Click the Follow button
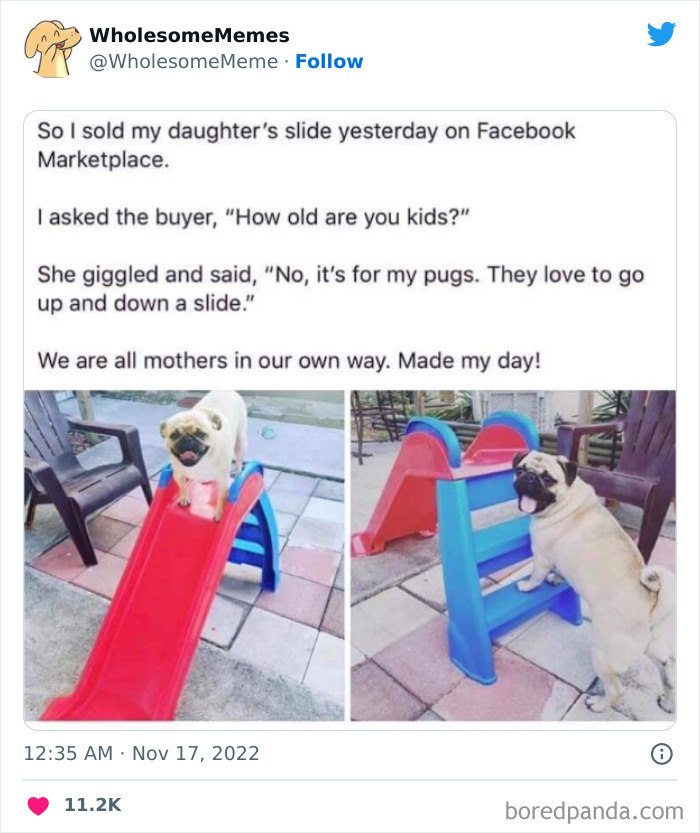The image size is (700, 833). (328, 63)
